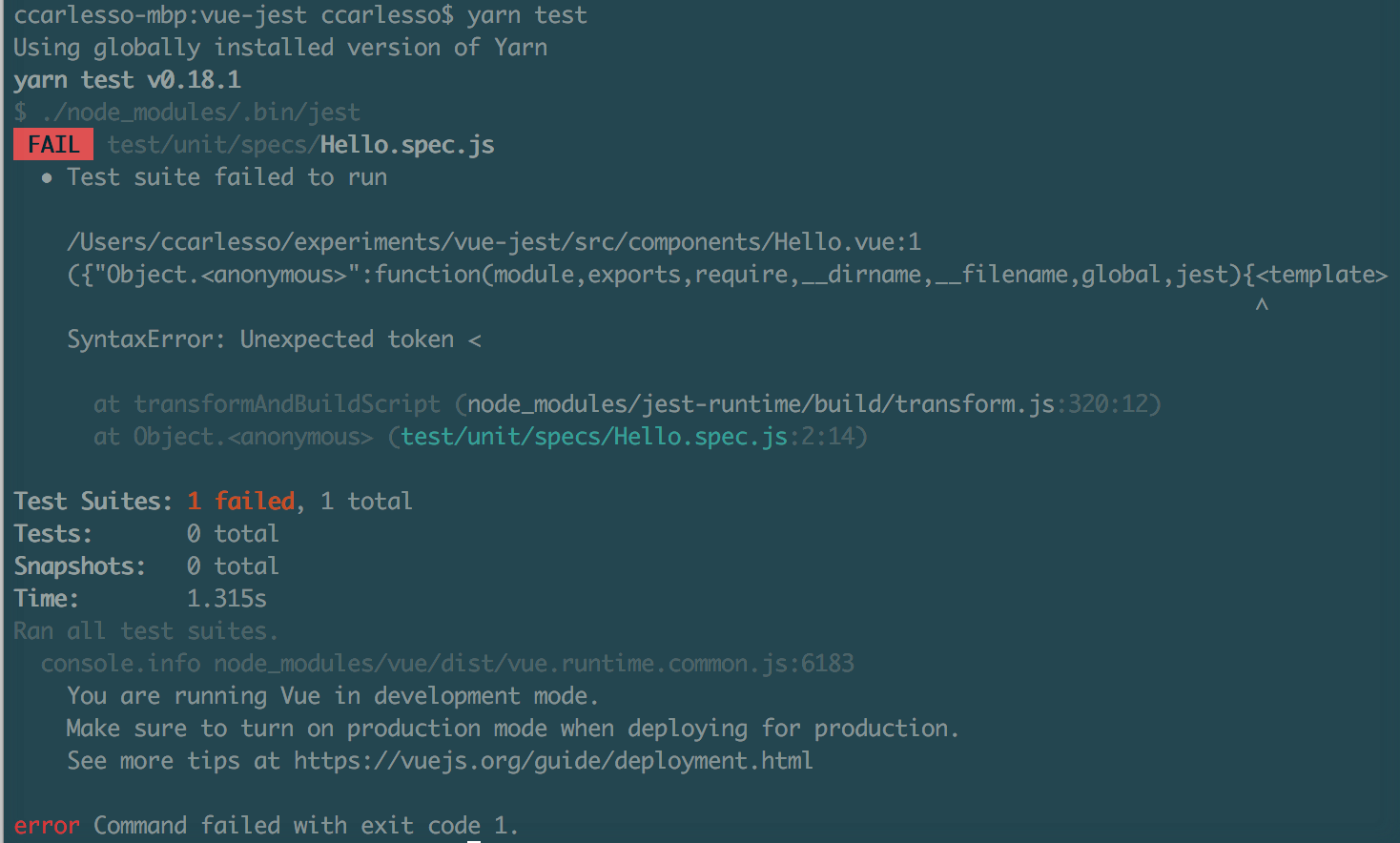Click the "SyntaxError: Unexpected token <" message
Viewport: 1400px width, 843px height.
[x=274, y=339]
